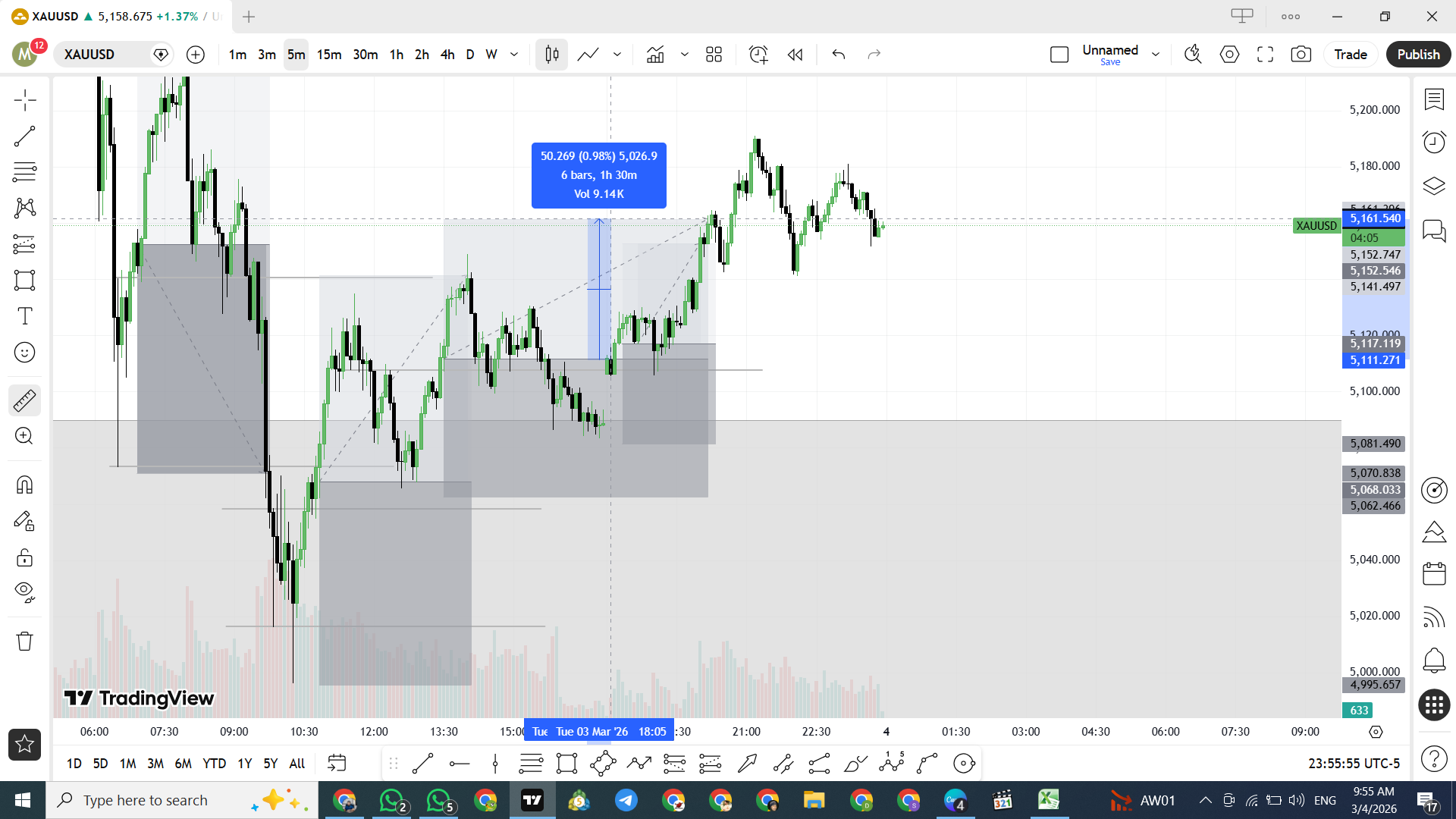Select the Trend line drawing tool
This screenshot has height=819, width=1456.
[24, 136]
